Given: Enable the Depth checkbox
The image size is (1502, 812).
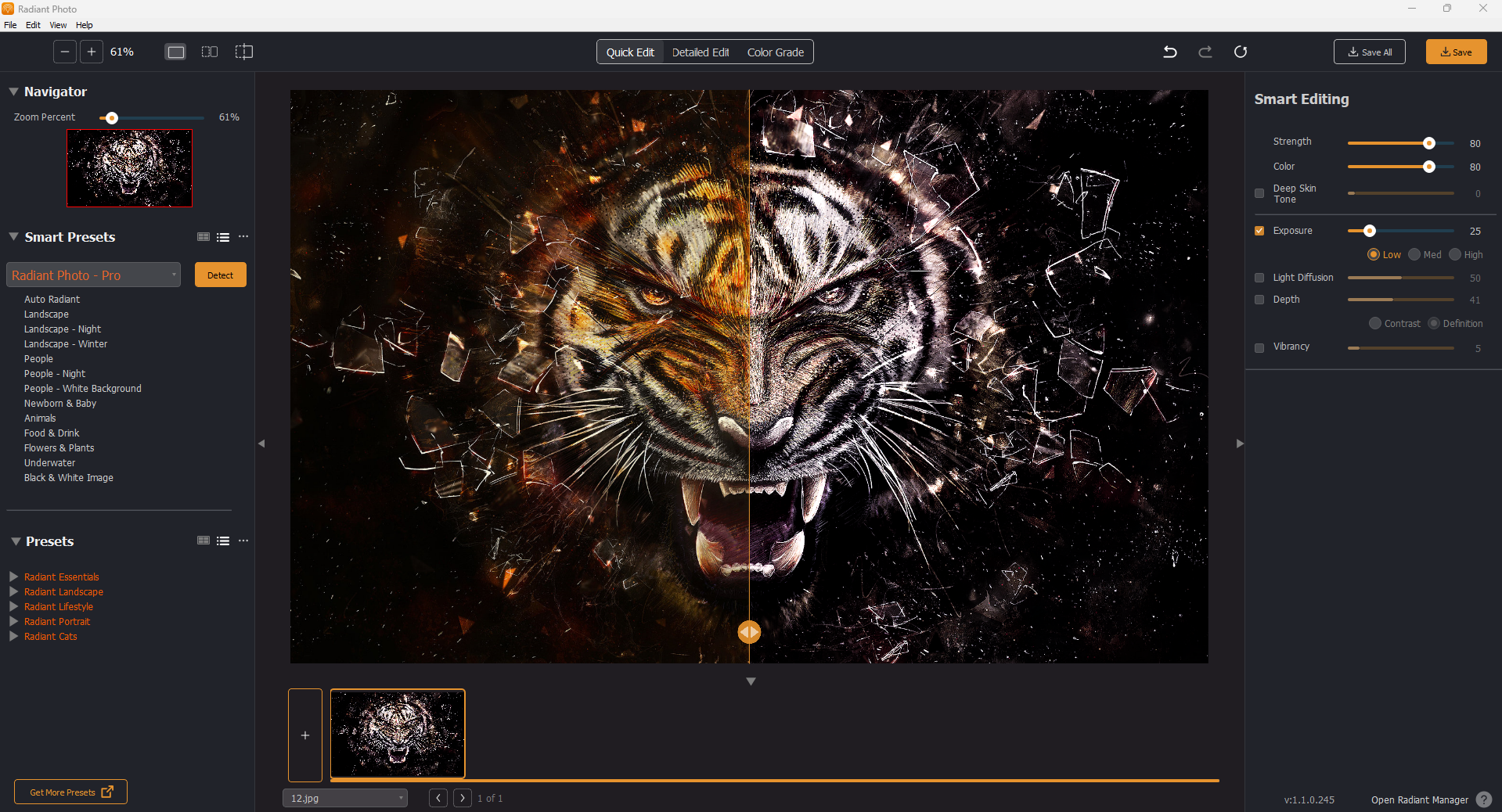Looking at the screenshot, I should click(x=1259, y=300).
